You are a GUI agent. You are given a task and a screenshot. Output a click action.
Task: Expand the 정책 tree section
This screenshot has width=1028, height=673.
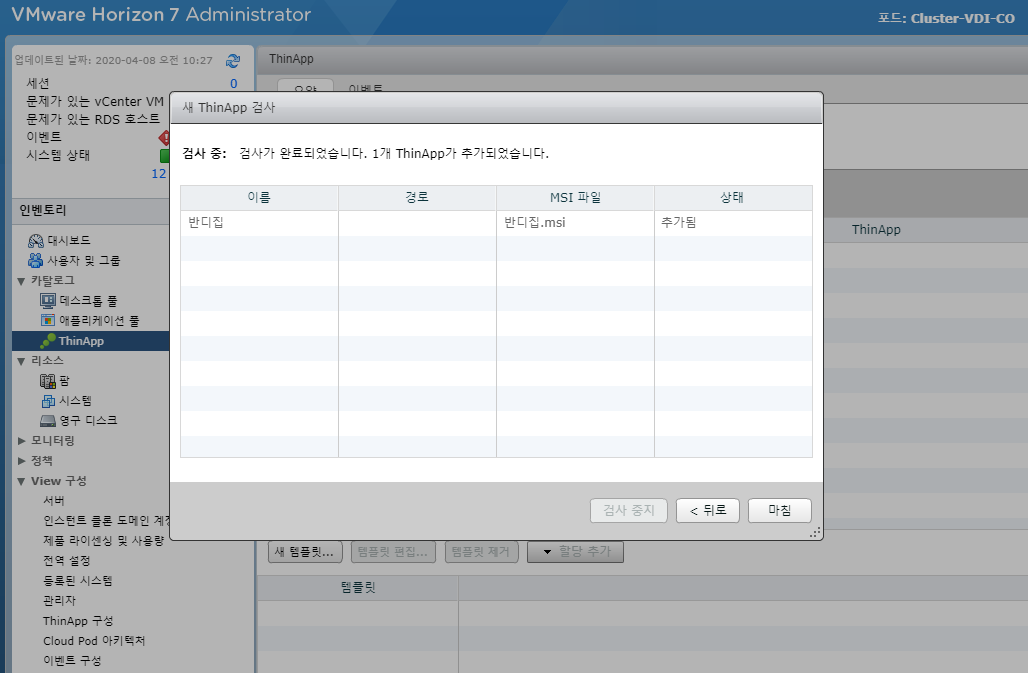pos(21,461)
